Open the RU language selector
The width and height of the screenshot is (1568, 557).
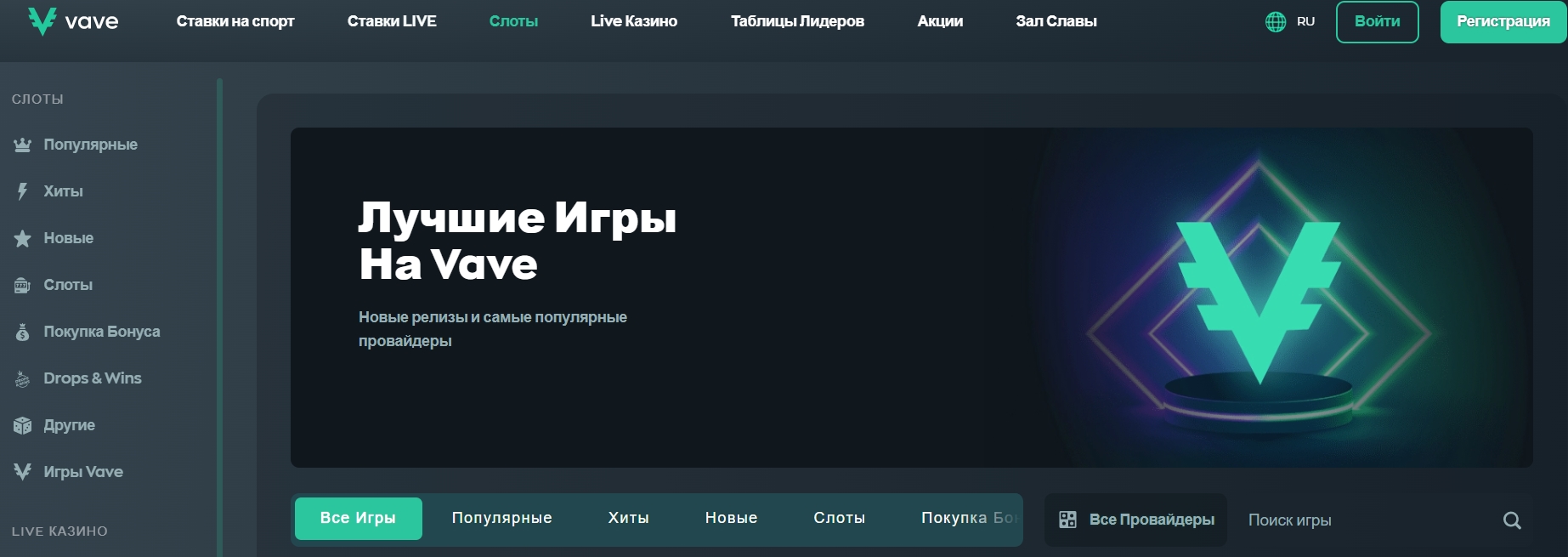click(x=1290, y=21)
